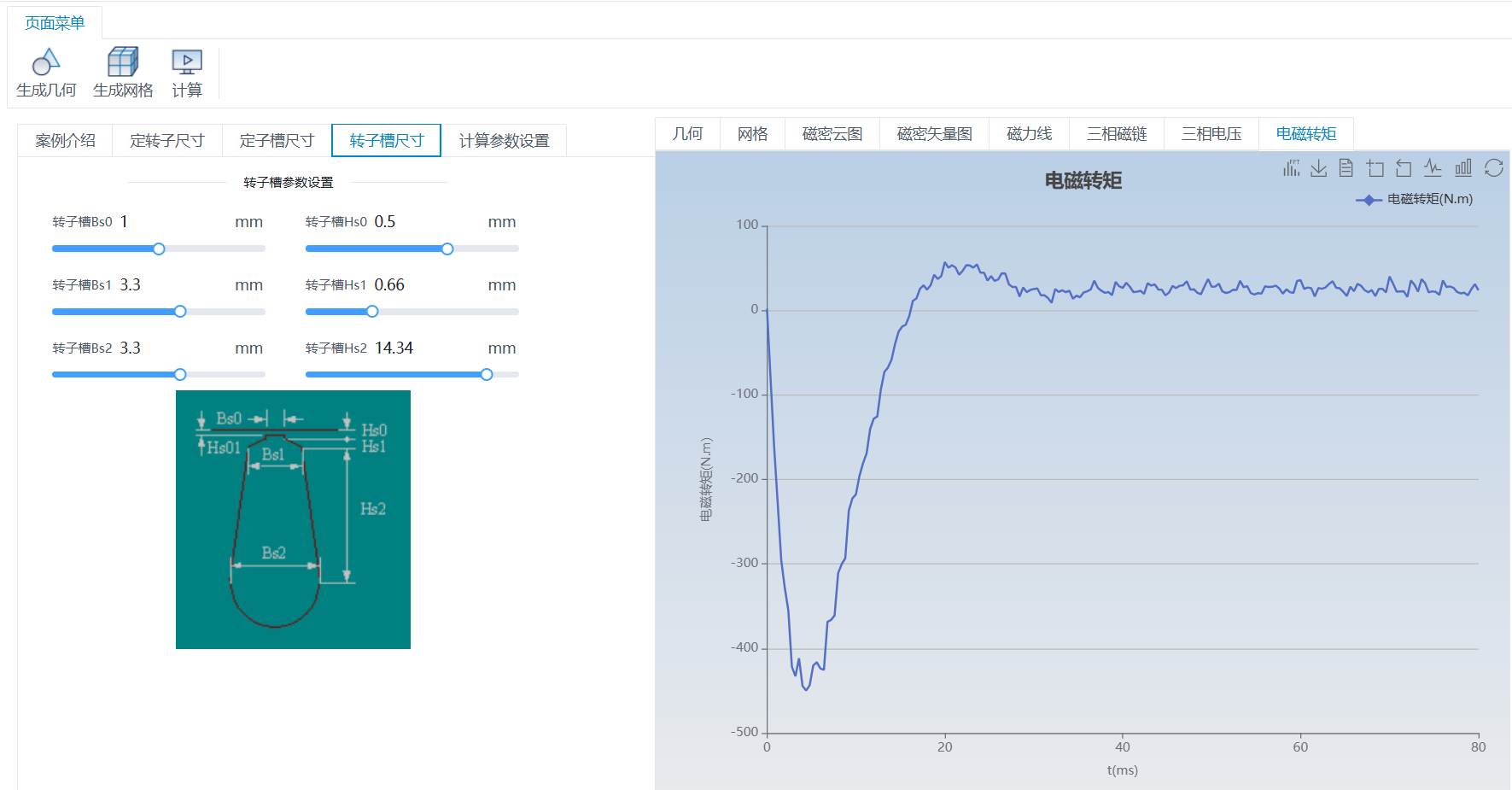This screenshot has width=1512, height=790.
Task: Click the 转子槽Bs0 value 1
Action: point(124,222)
